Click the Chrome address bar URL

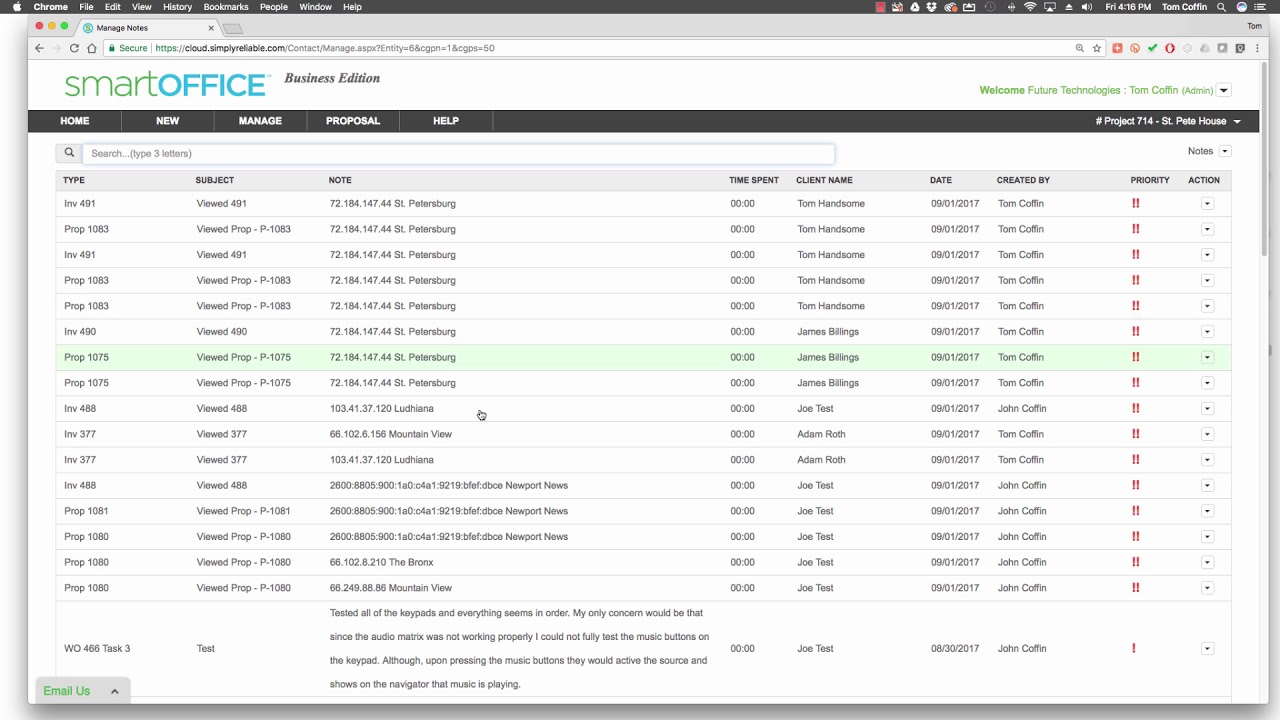325,48
